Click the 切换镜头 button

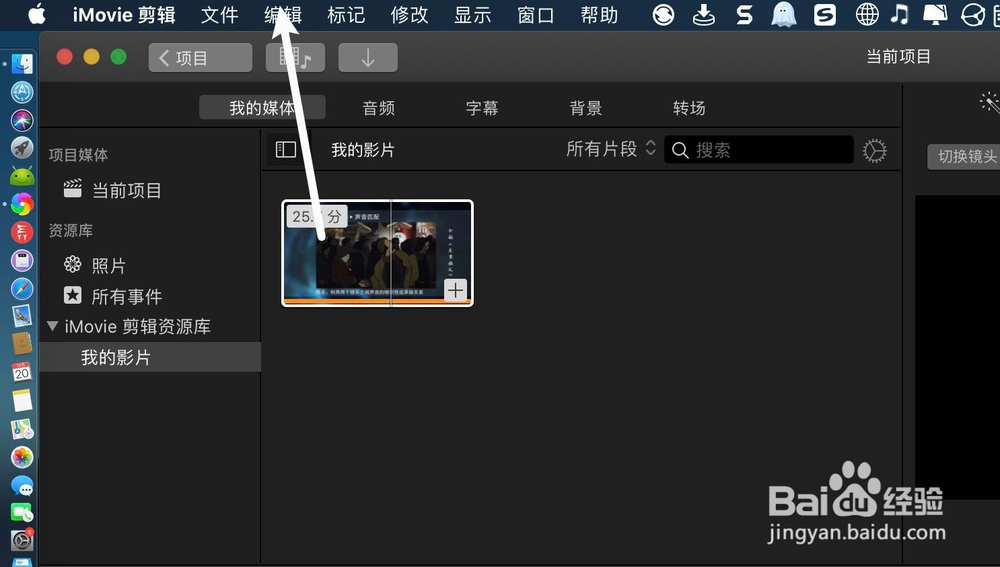pyautogui.click(x=964, y=156)
